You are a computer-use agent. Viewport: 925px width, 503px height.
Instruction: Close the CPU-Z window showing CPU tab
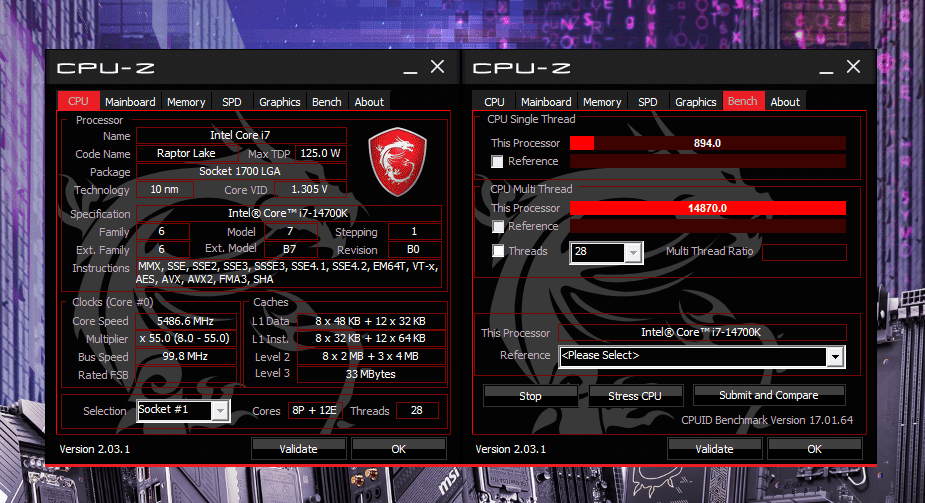pyautogui.click(x=437, y=67)
